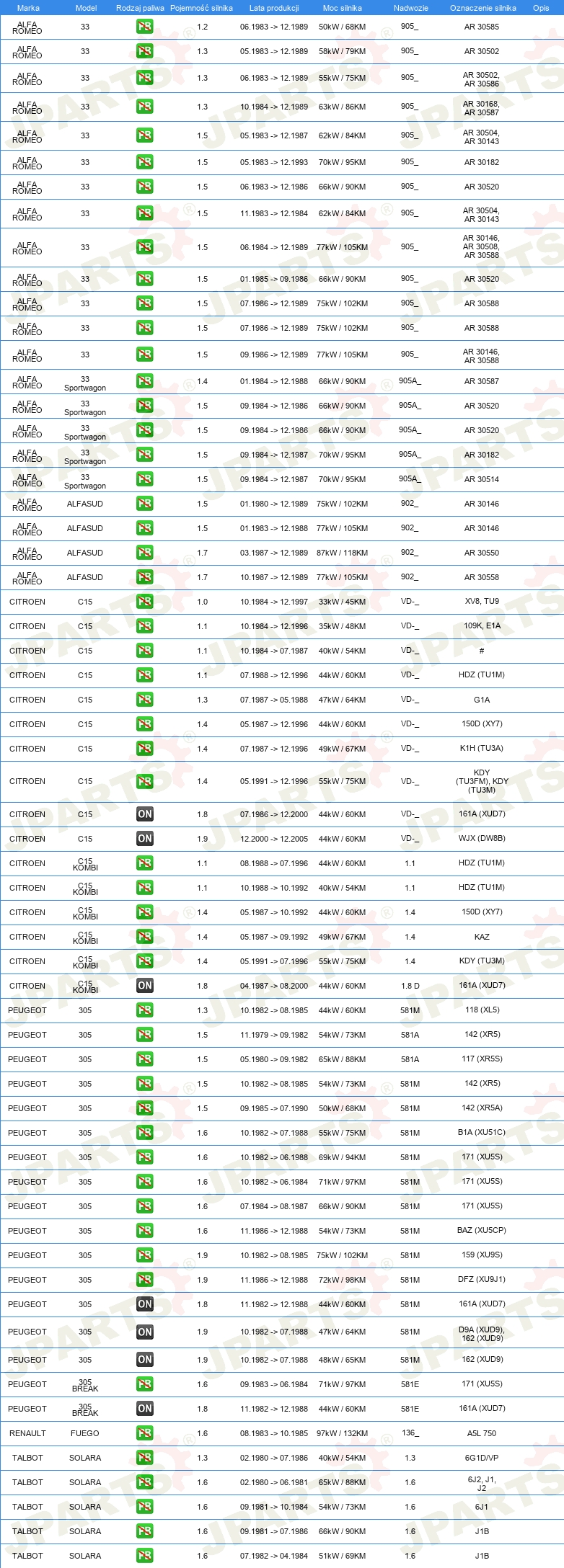The width and height of the screenshot is (564, 1568).
Task: Select body code 1.8 D
Action: (410, 986)
